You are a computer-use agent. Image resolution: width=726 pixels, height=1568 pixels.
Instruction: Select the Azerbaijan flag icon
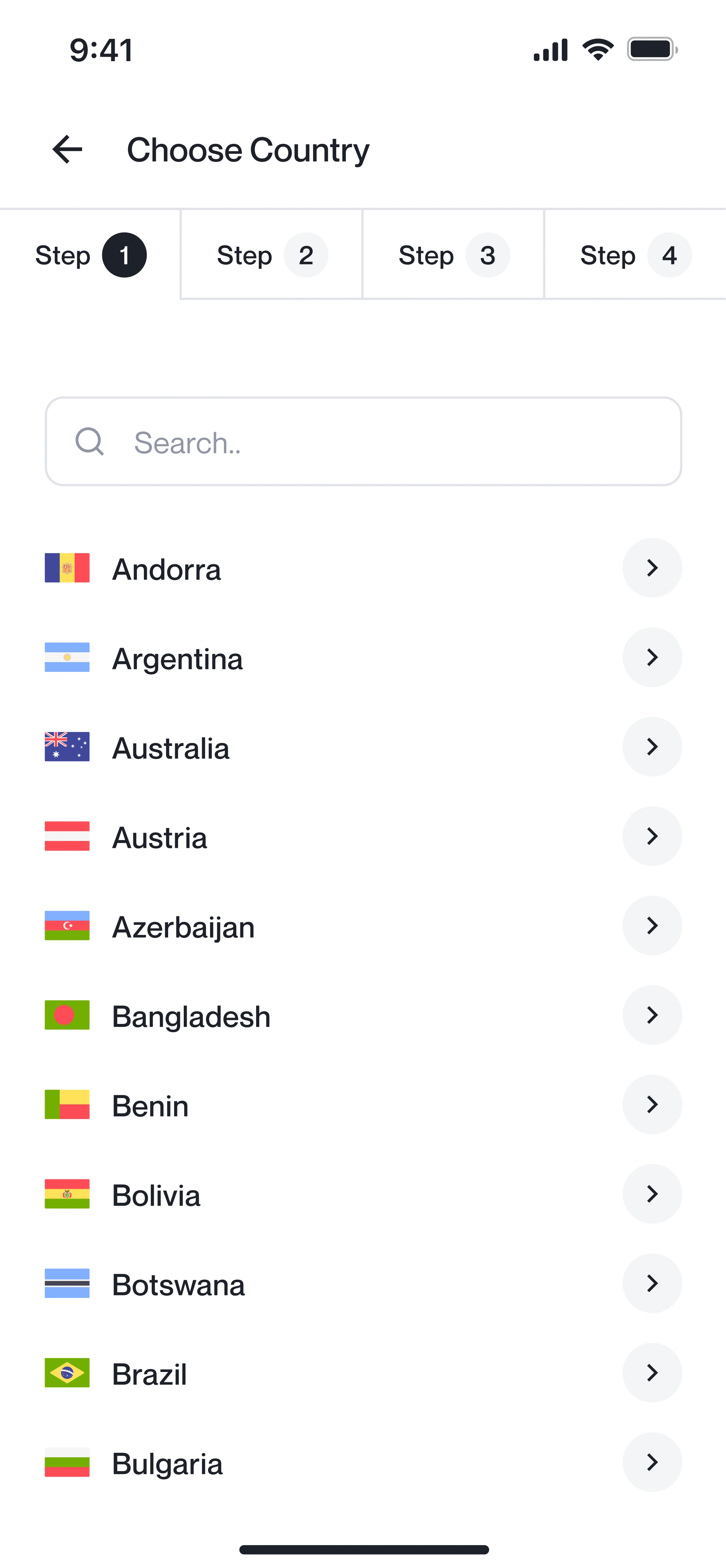[67, 926]
